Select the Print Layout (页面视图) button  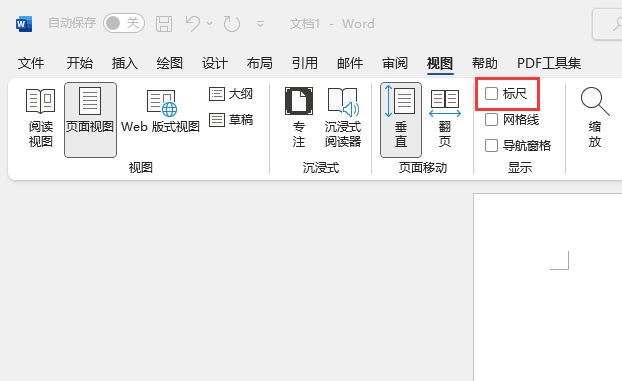pos(90,120)
